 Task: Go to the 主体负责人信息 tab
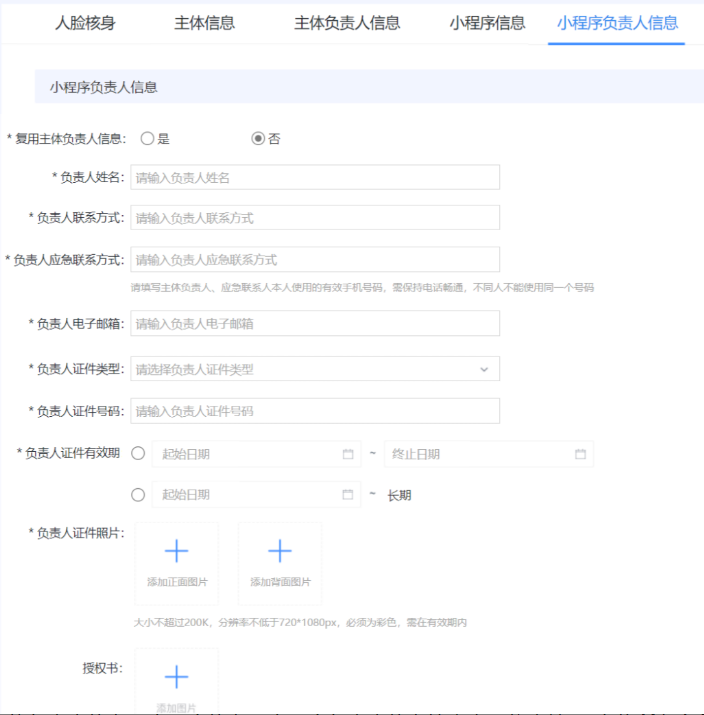point(347,23)
